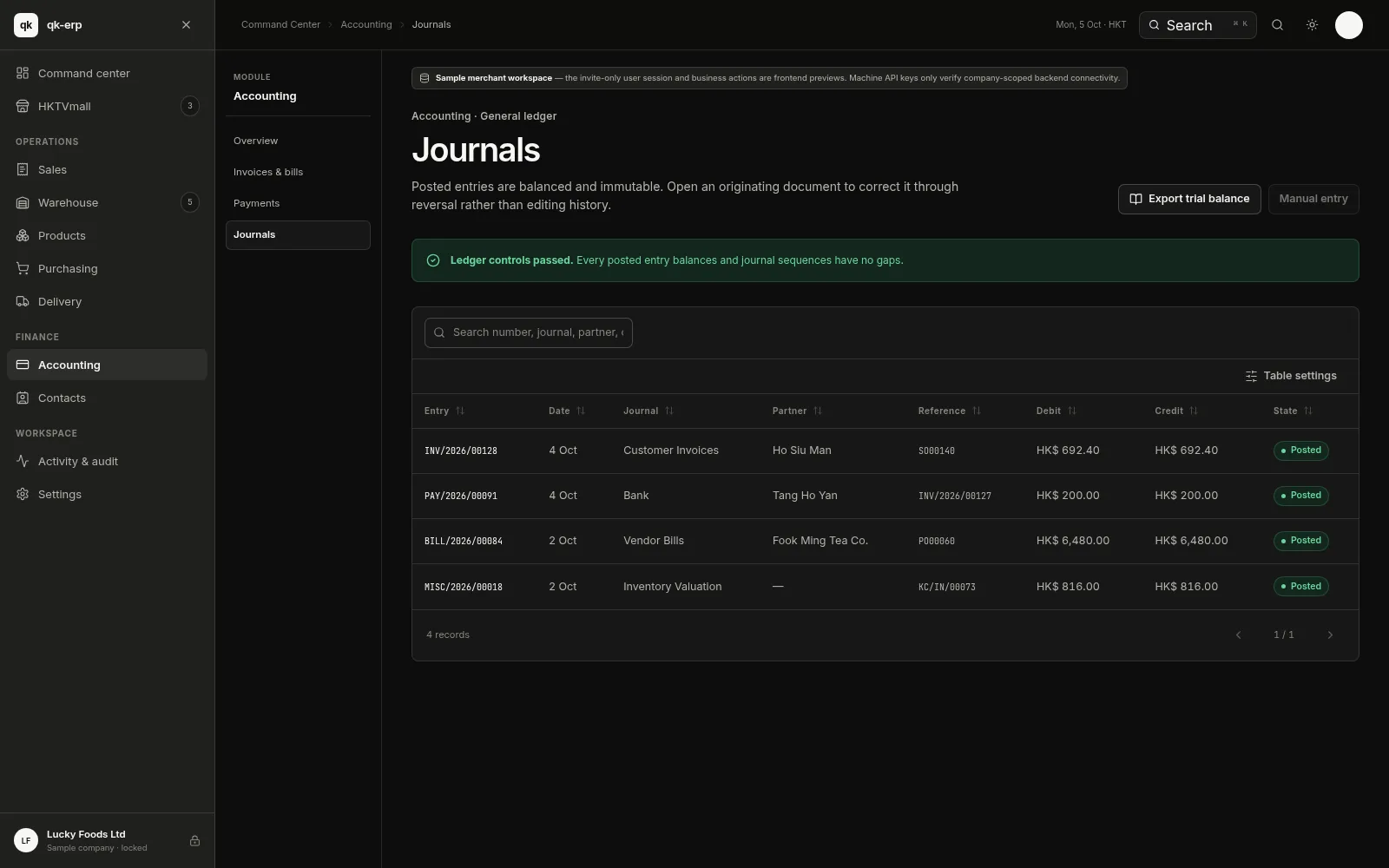Click the Warehouse badge showing 5

pos(190,202)
